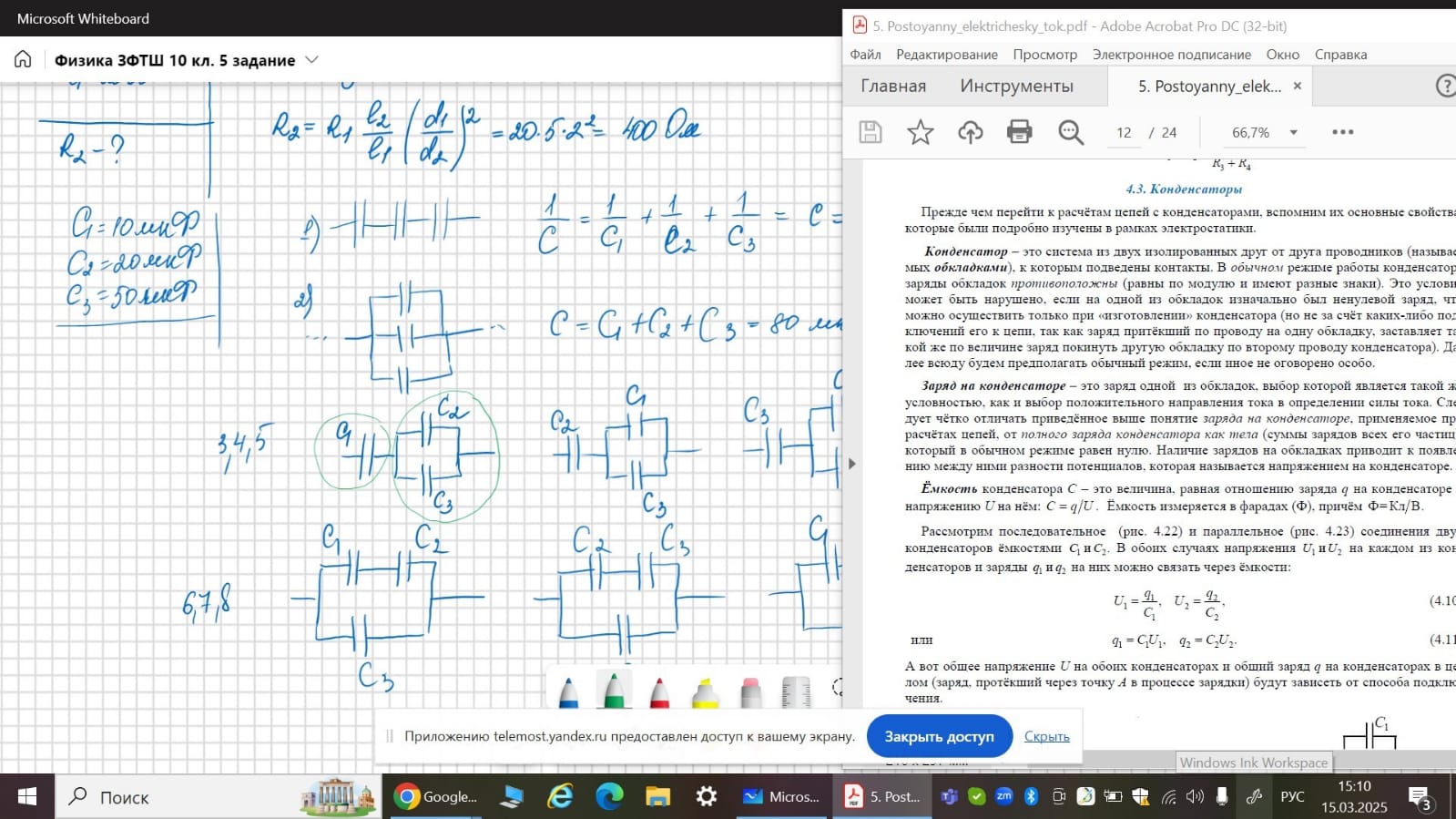Click the Скрыть link

(1046, 736)
